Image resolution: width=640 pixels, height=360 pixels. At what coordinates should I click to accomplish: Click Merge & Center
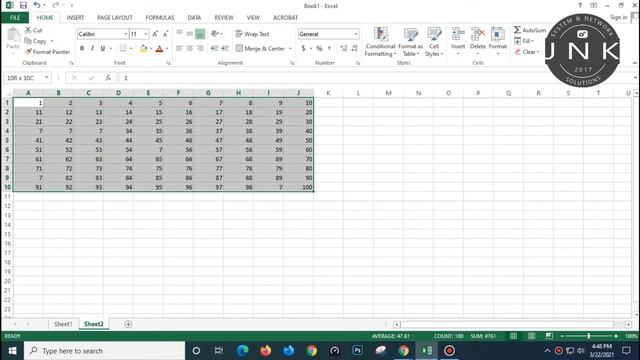(260, 49)
